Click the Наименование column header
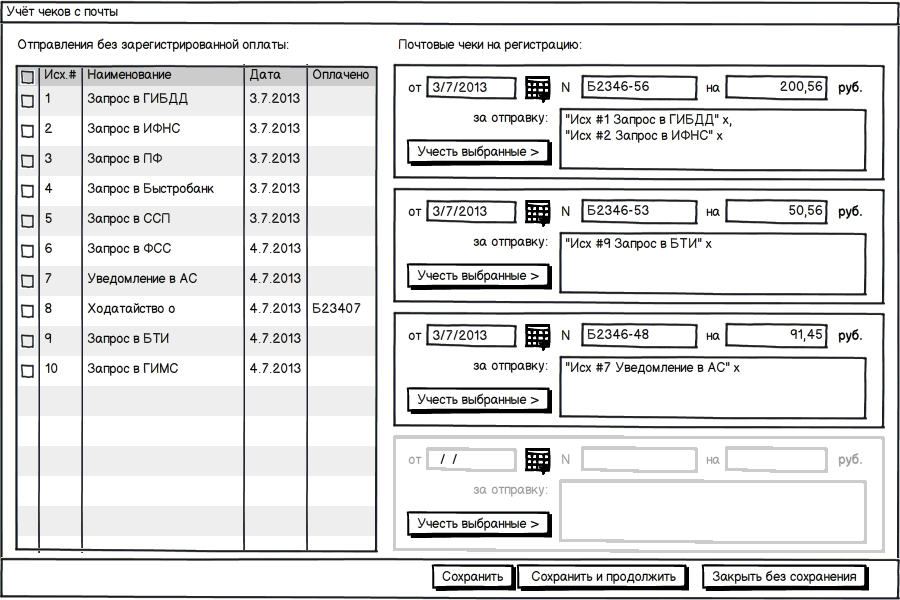The height and width of the screenshot is (600, 900). [129, 75]
